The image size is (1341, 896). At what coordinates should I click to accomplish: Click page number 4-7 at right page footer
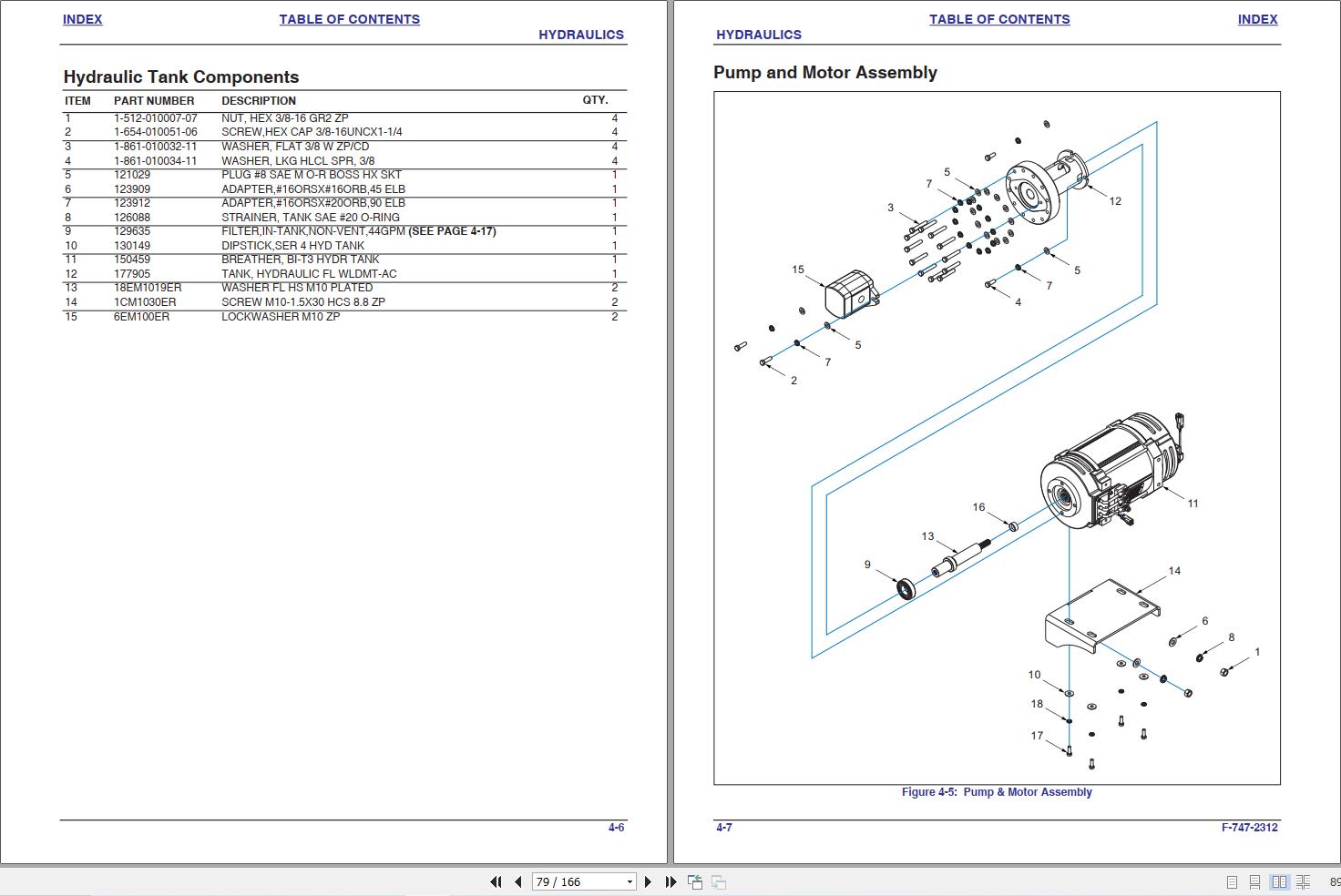click(x=724, y=828)
